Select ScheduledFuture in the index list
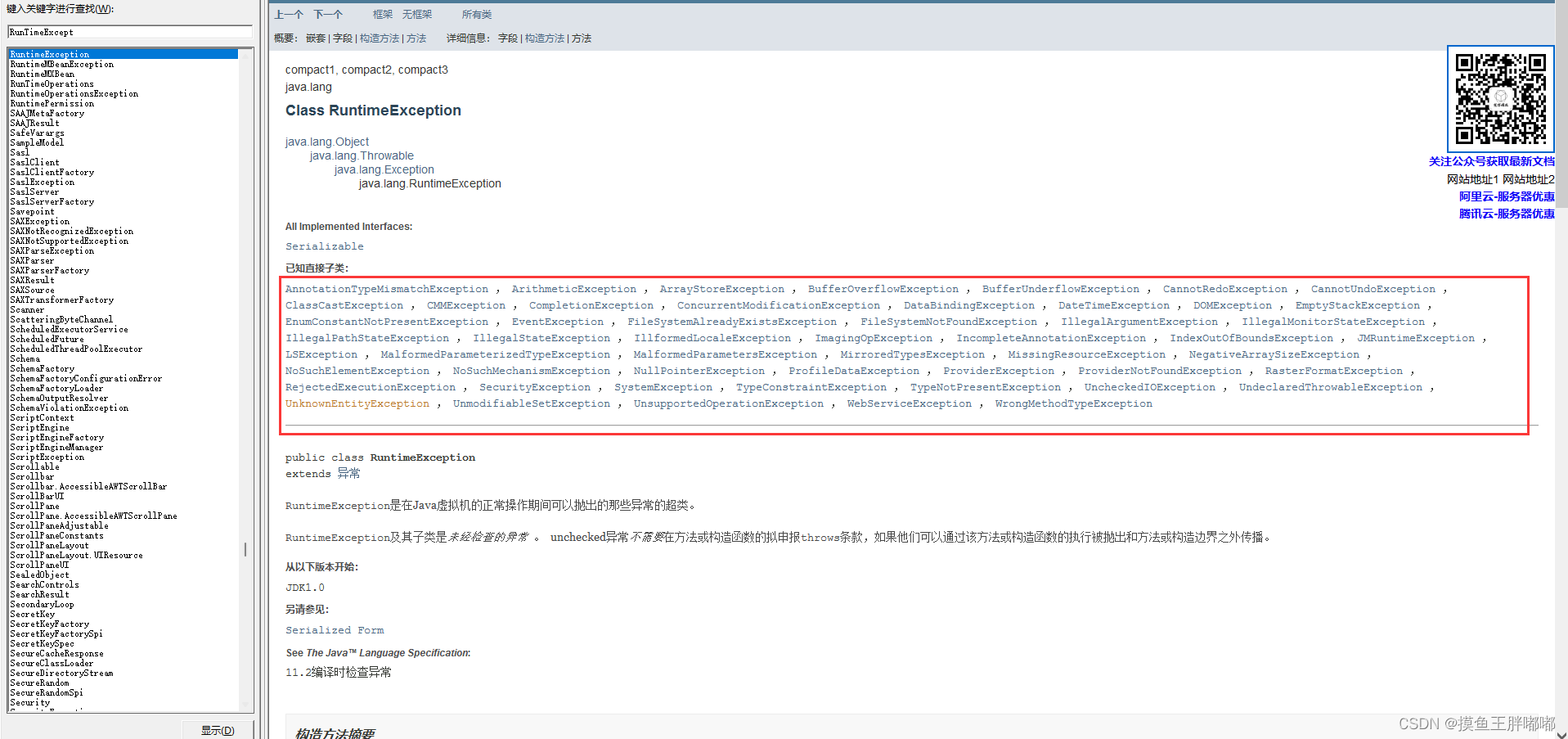The width and height of the screenshot is (1568, 739). coord(47,339)
